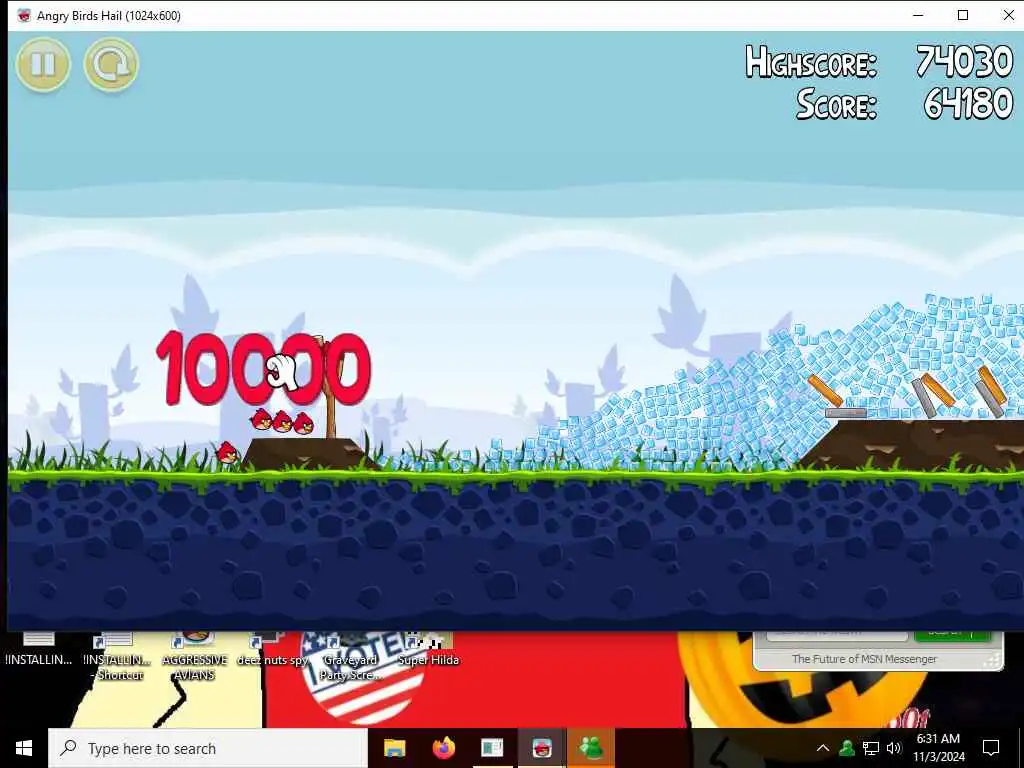
Task: Click 'The Future of MSN Messenger' link
Action: (x=864, y=659)
